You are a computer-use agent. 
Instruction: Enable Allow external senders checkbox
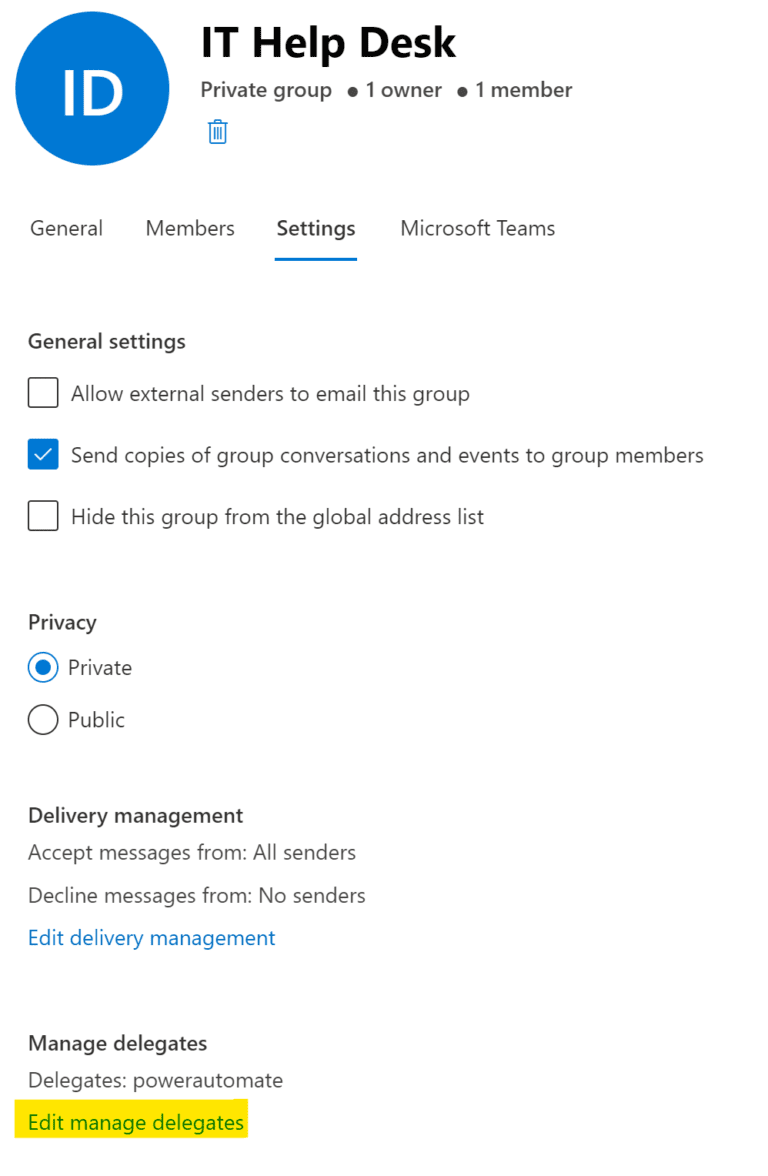tap(43, 393)
